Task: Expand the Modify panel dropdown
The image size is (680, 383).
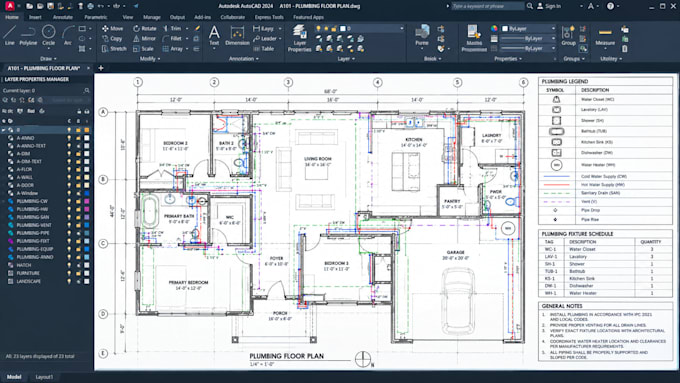Action: coord(150,59)
